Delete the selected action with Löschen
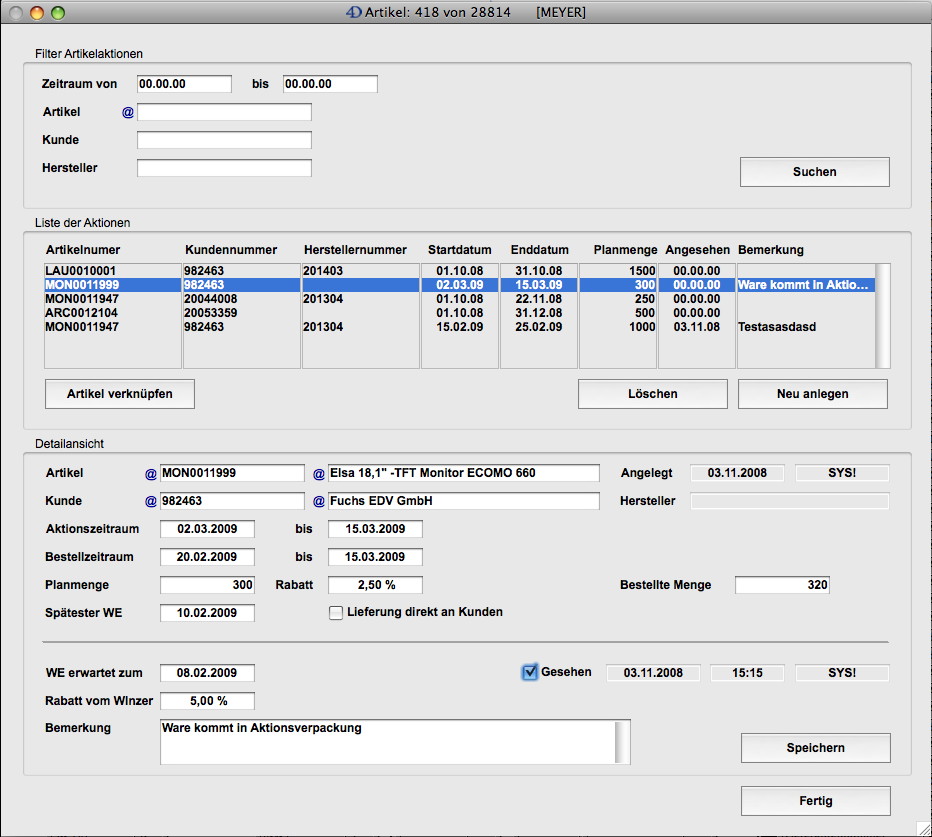Image resolution: width=932 pixels, height=837 pixels. (x=652, y=394)
